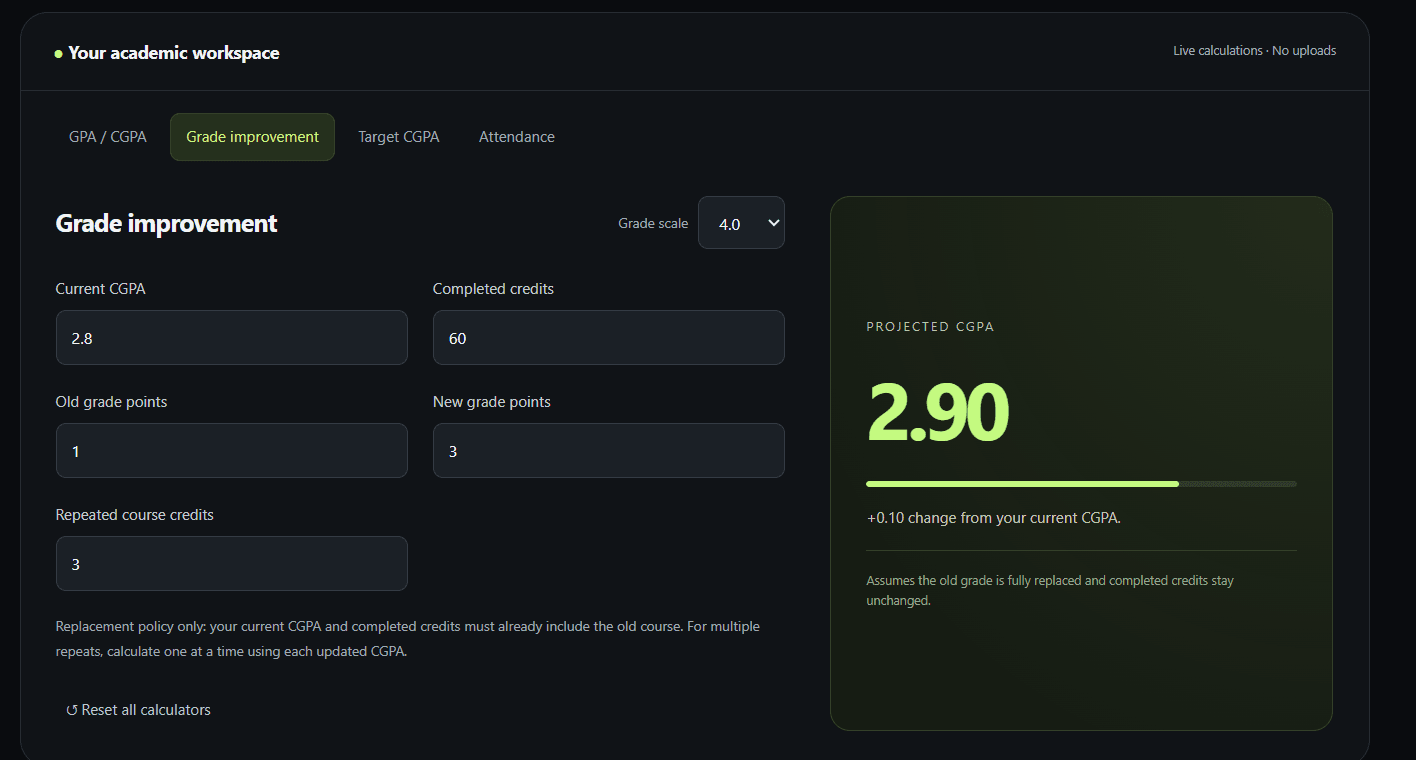Go to the Attendance tab

point(517,137)
